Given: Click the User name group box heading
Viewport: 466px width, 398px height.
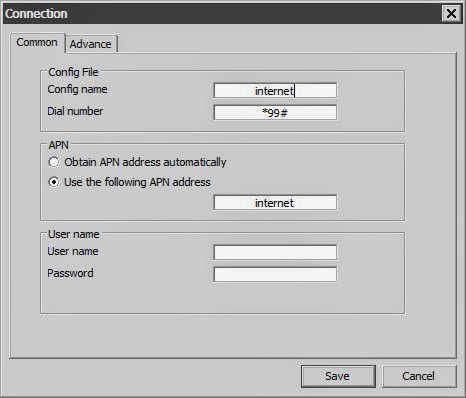Looking at the screenshot, I should [x=74, y=234].
